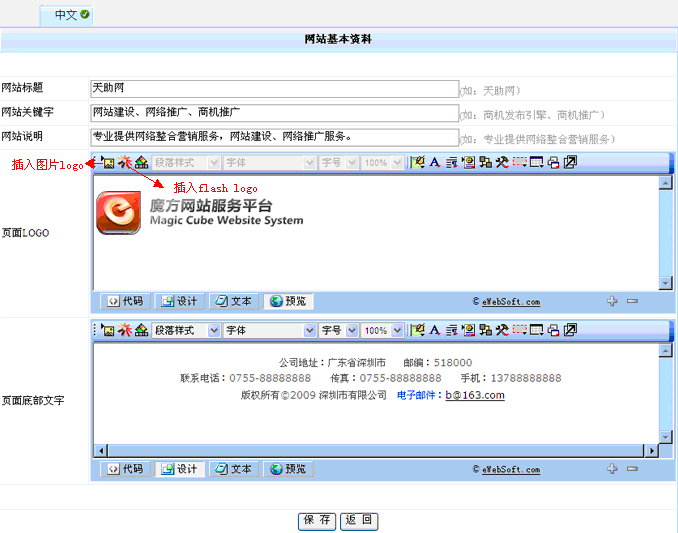Open red dashed form icon in LOGO editor
The width and height of the screenshot is (678, 533).
click(x=519, y=163)
